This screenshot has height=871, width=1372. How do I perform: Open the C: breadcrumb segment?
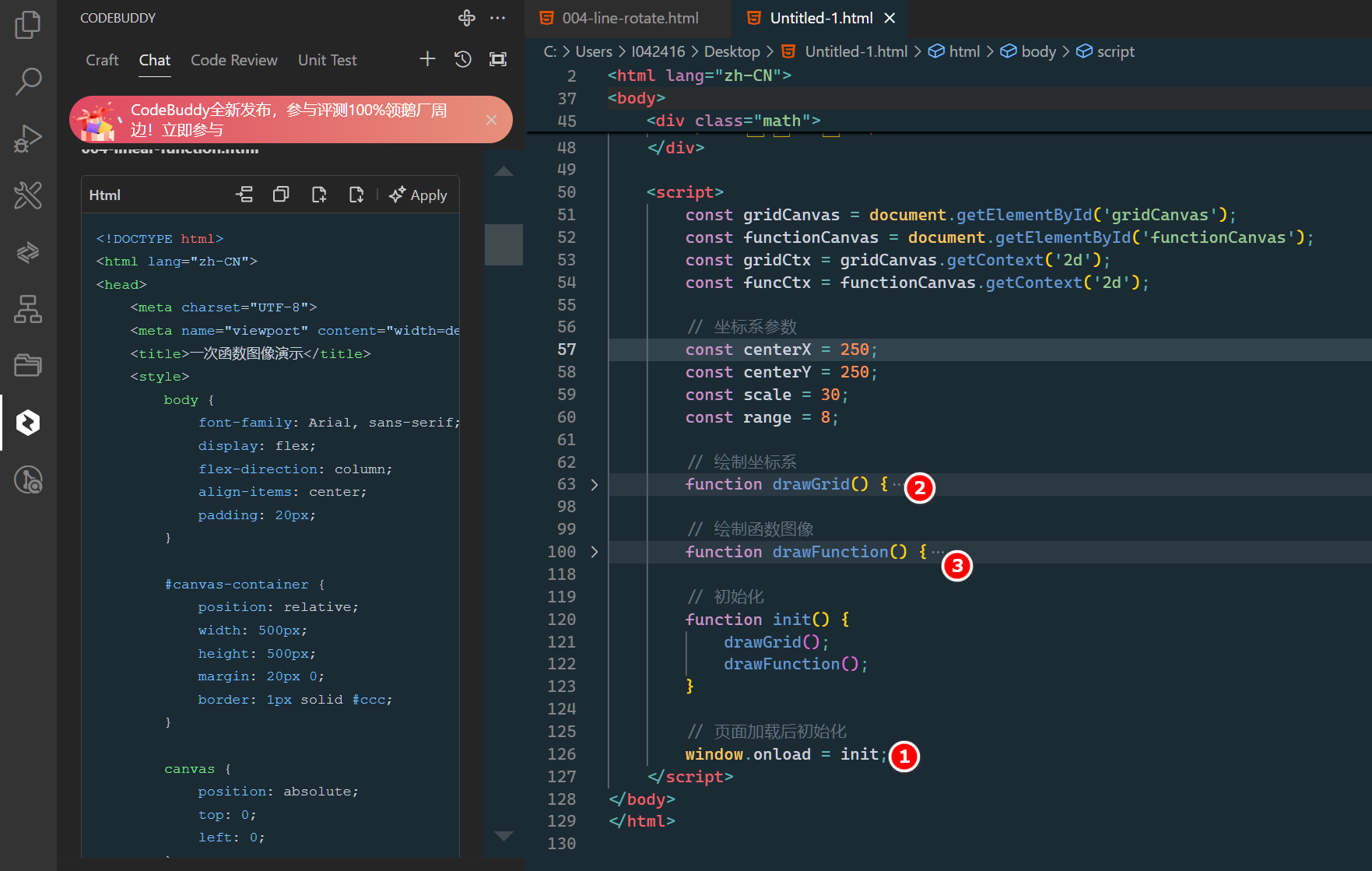pyautogui.click(x=549, y=51)
